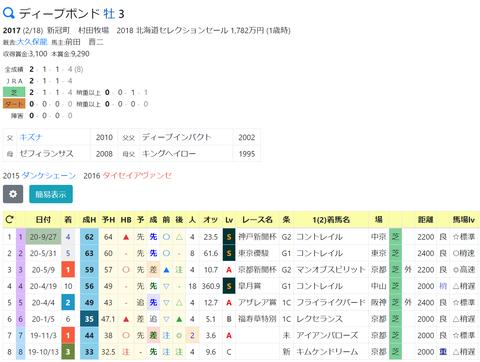
Task: Open sibling link ダンケシェーン
Action: [49, 175]
